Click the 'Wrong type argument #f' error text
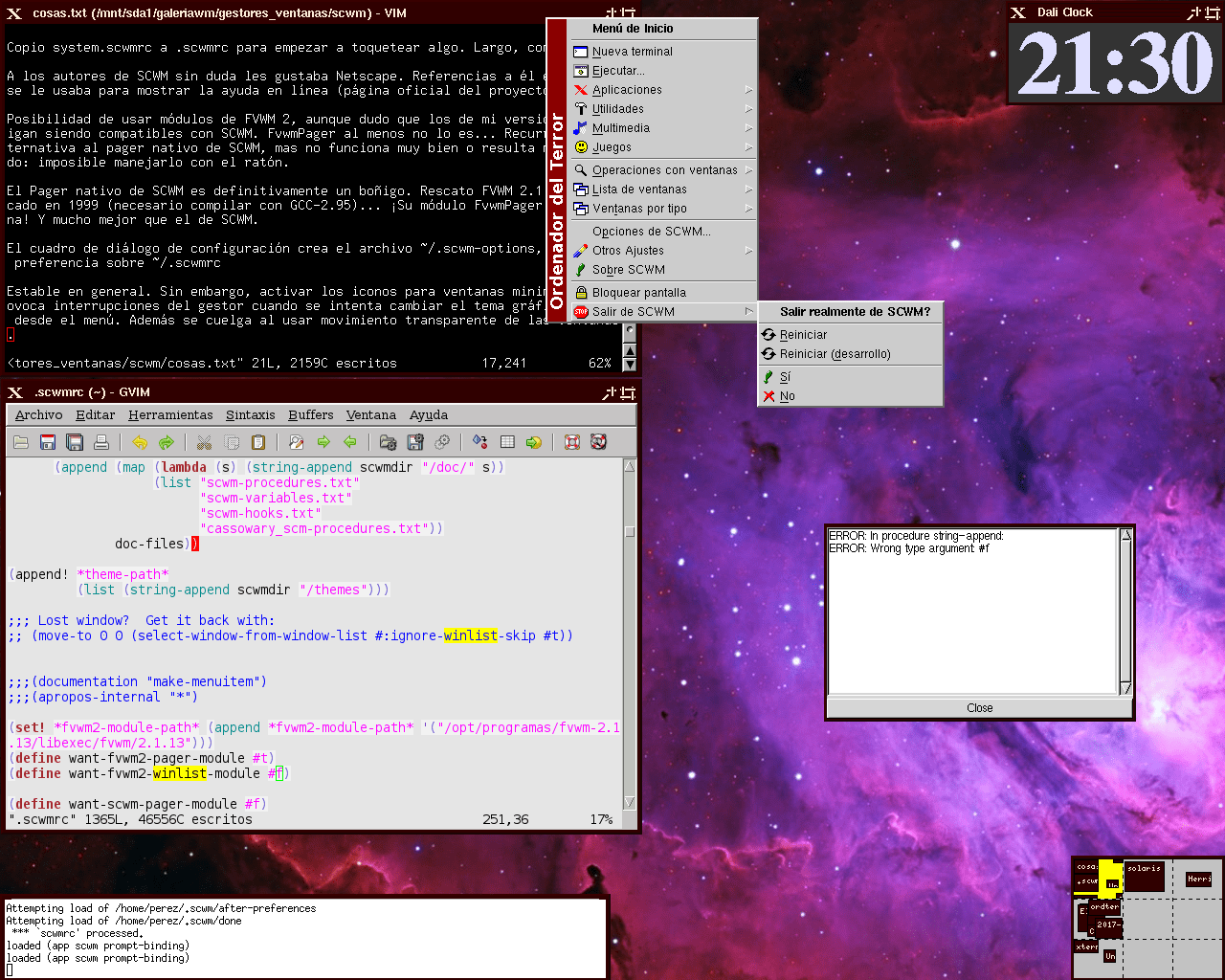 pyautogui.click(x=909, y=548)
